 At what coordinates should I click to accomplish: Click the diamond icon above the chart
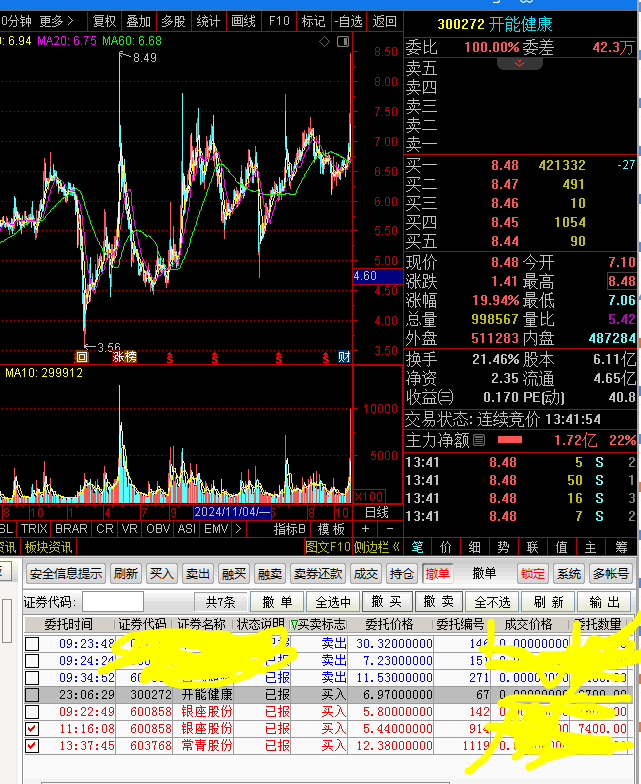pyautogui.click(x=324, y=42)
